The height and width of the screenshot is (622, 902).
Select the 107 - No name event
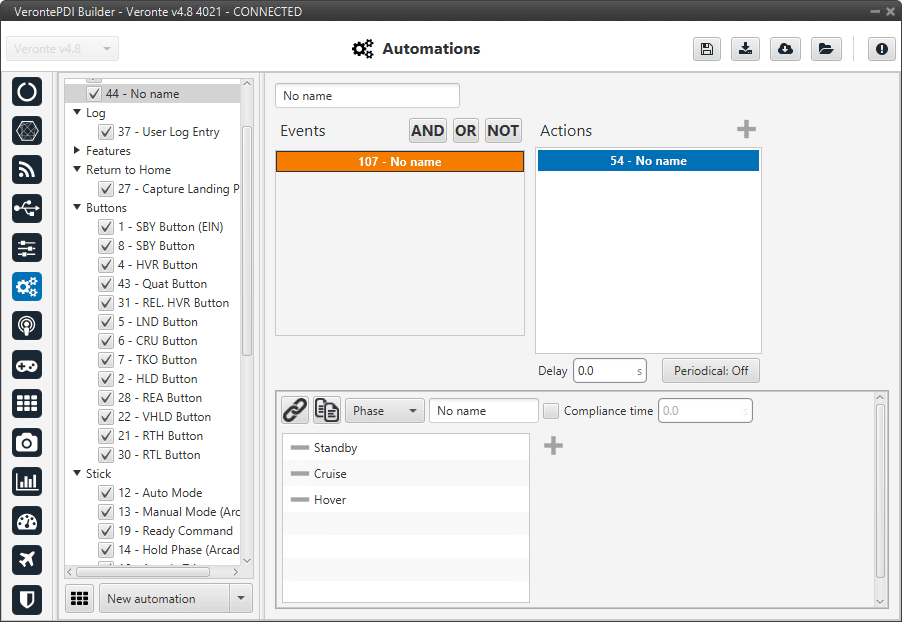pos(400,162)
